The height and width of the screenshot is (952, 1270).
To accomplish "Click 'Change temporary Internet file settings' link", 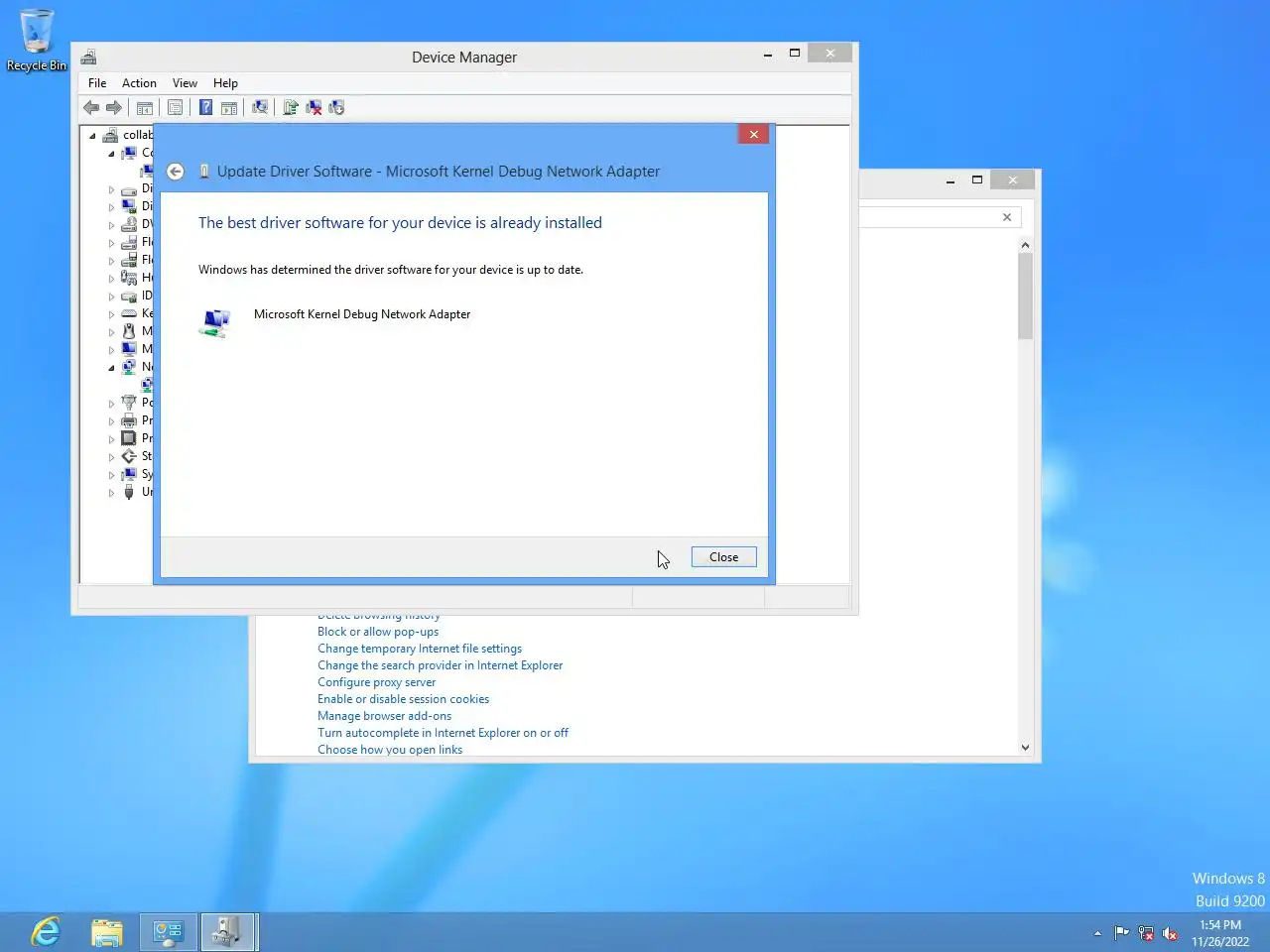I will [420, 649].
